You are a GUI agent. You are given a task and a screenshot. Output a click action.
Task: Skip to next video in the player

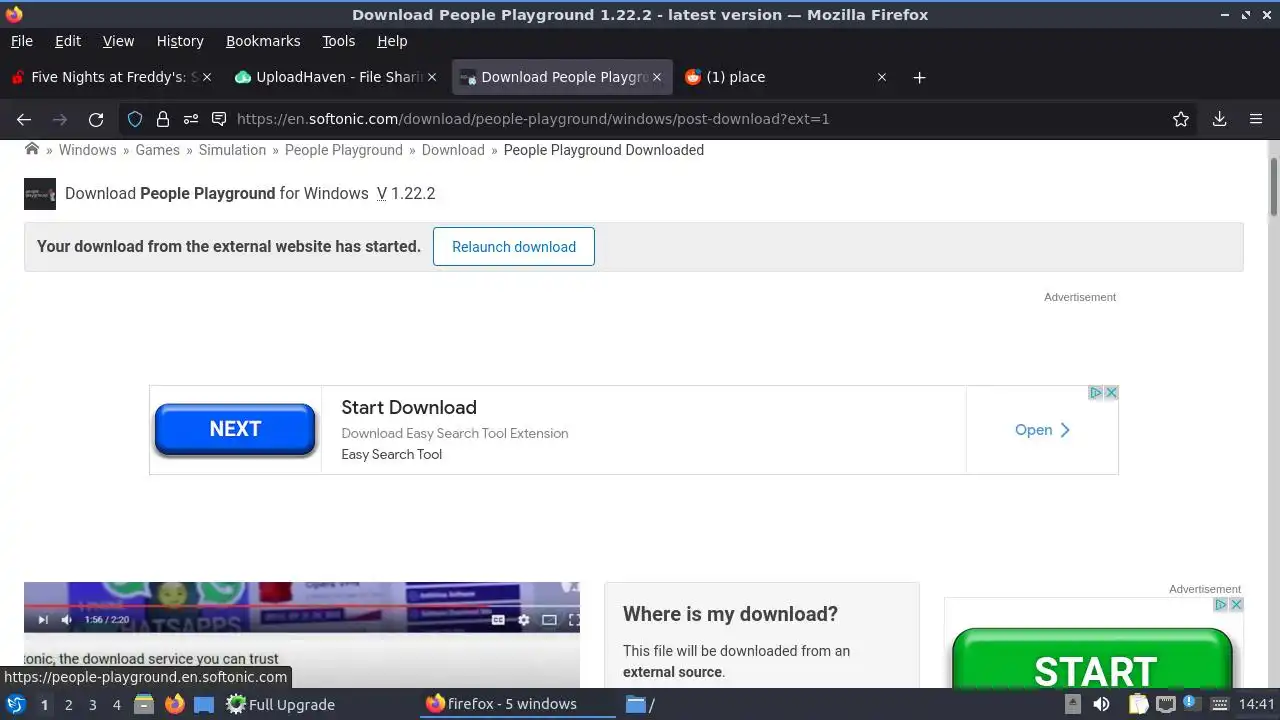pyautogui.click(x=43, y=620)
